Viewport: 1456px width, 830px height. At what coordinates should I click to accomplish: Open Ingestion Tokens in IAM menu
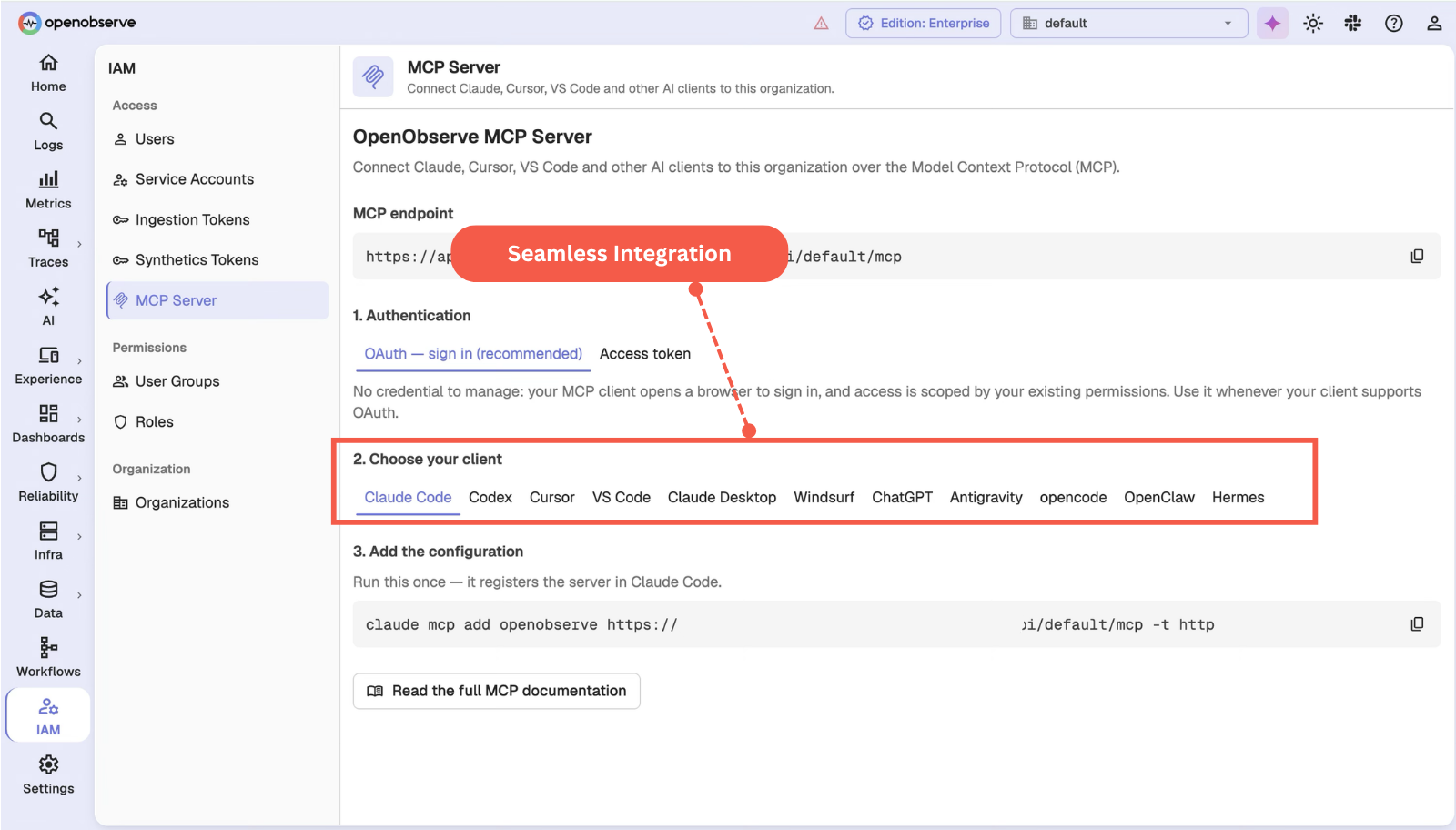[x=217, y=219]
